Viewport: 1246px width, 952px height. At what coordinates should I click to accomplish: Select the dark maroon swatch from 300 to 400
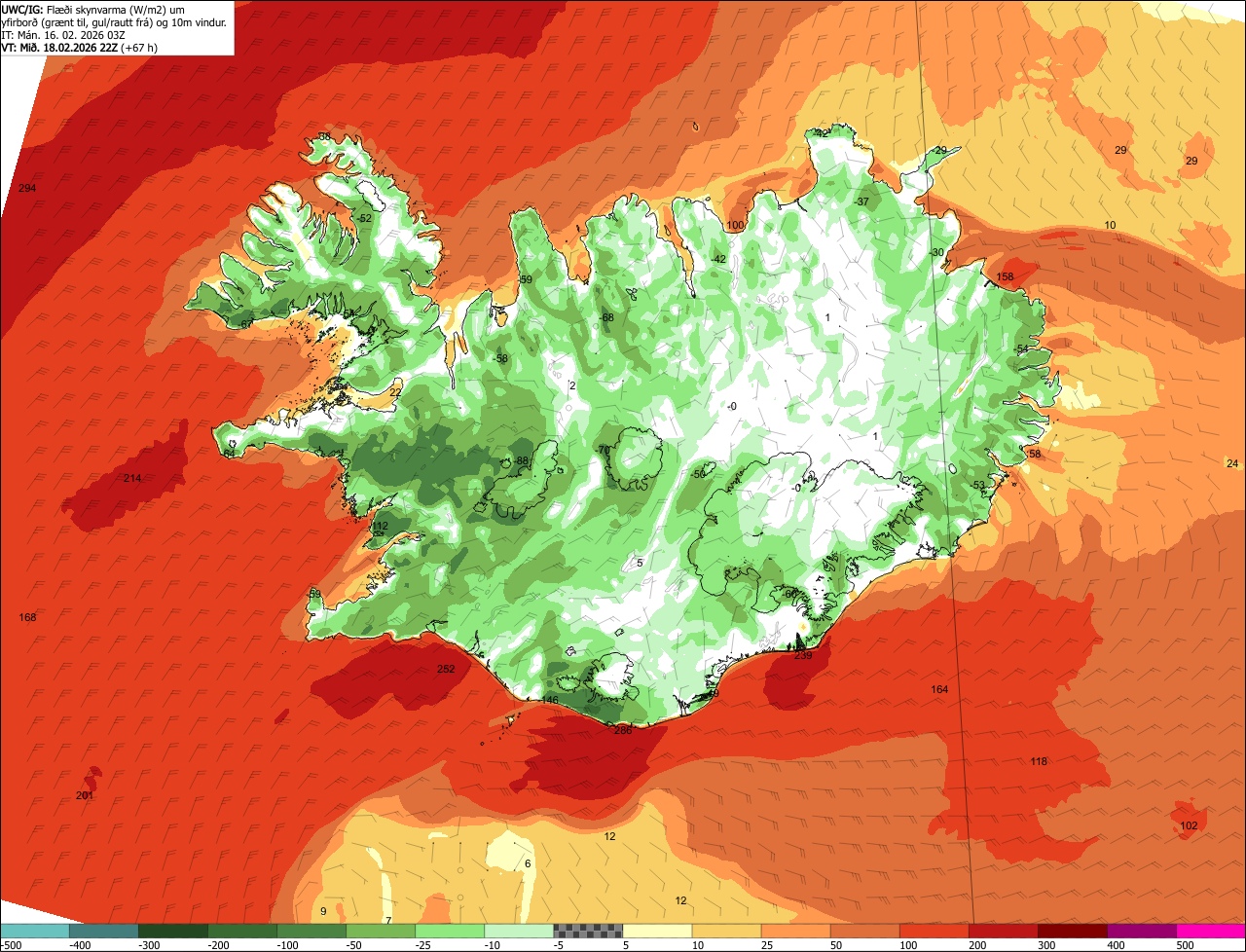point(1073,931)
